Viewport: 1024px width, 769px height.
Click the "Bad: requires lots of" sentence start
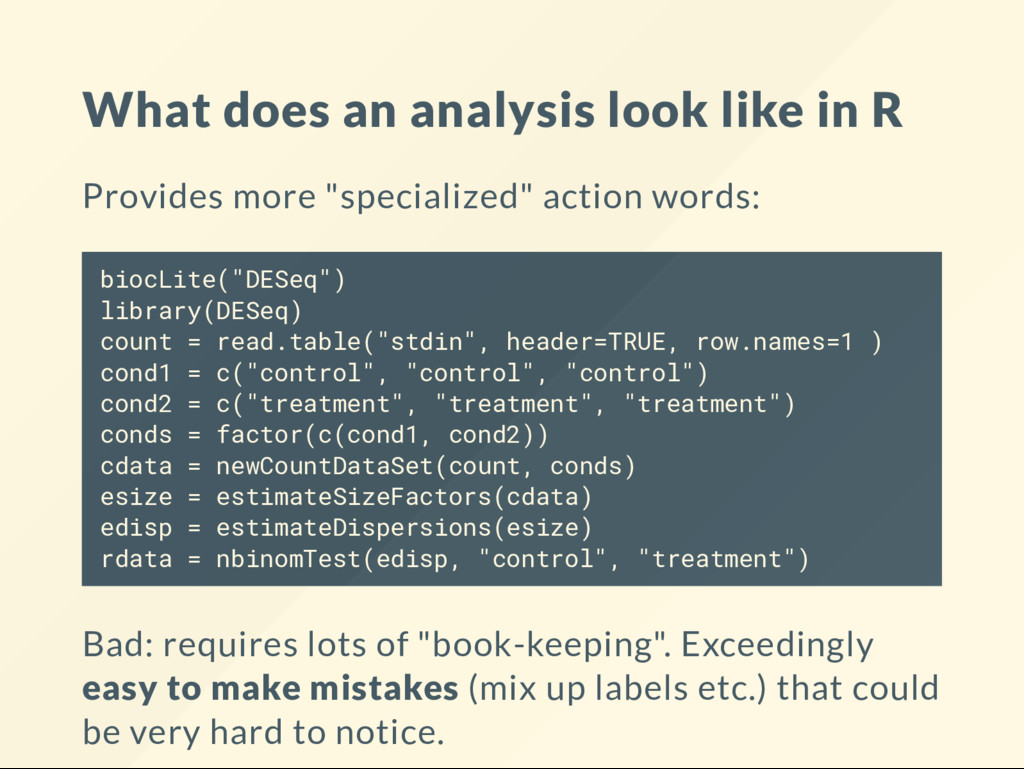point(246,645)
